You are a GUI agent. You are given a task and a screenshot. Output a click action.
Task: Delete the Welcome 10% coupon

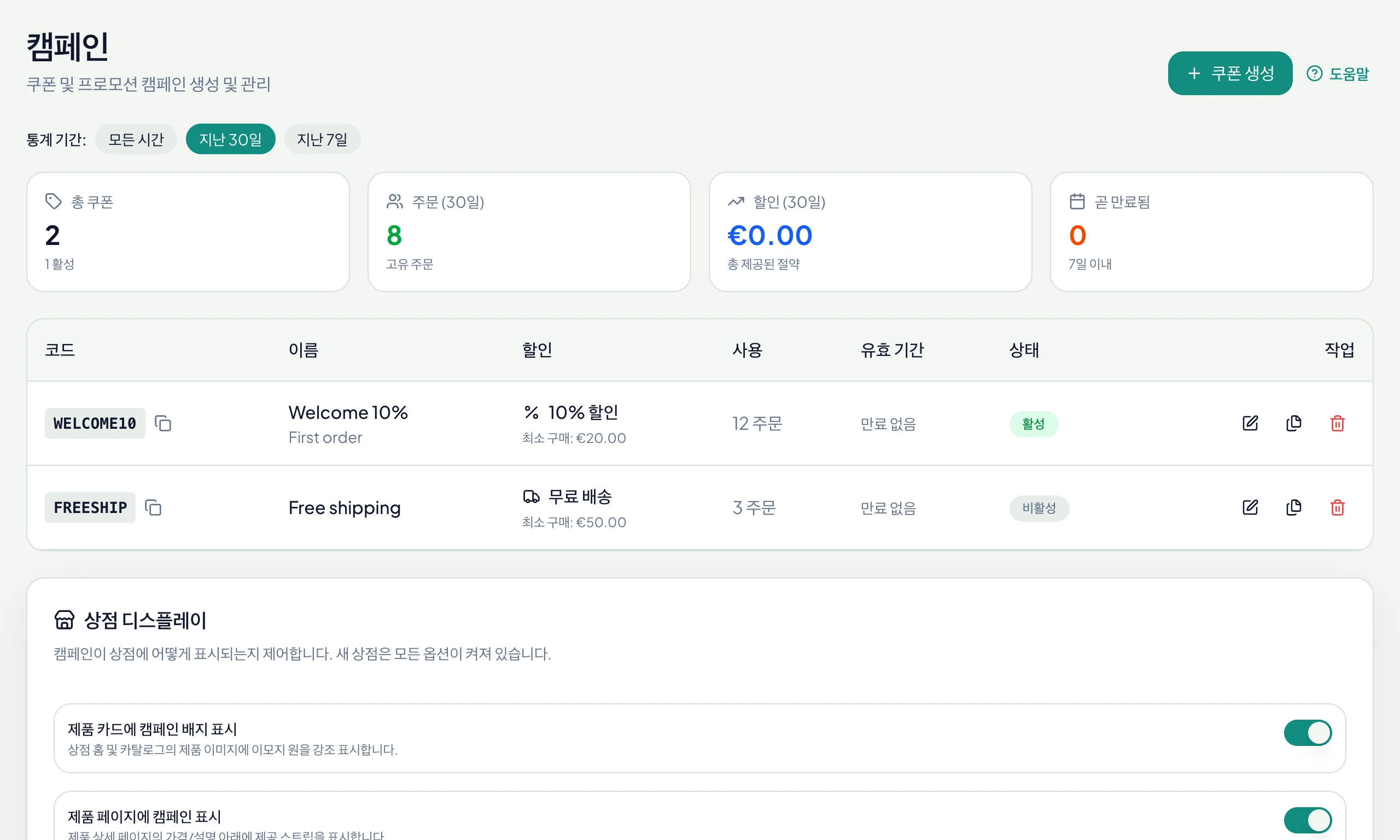pos(1337,423)
